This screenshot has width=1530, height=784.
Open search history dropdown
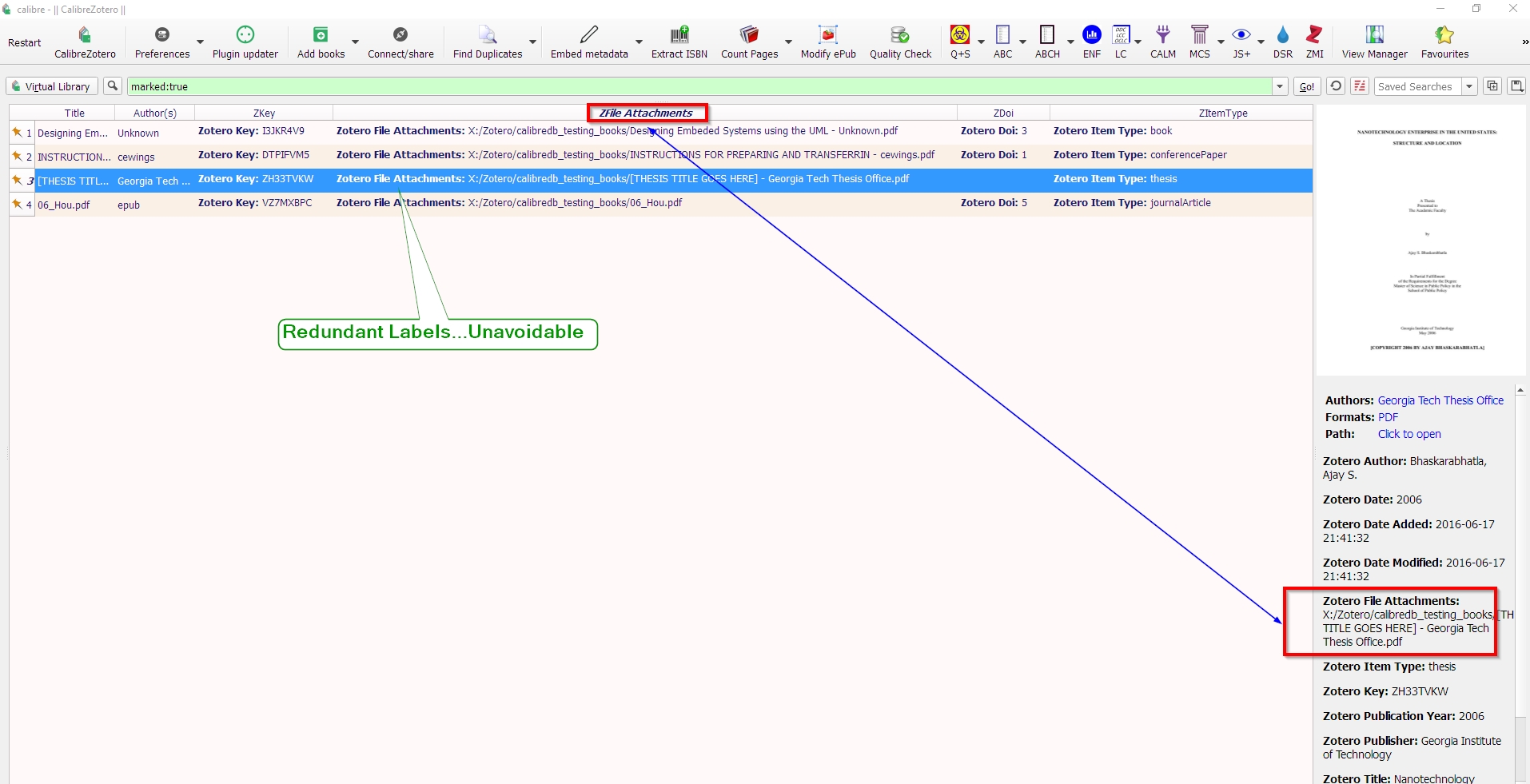point(1280,86)
